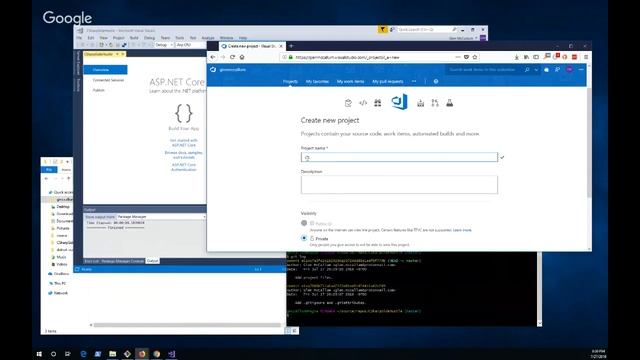Click the browser home button

tap(242, 57)
